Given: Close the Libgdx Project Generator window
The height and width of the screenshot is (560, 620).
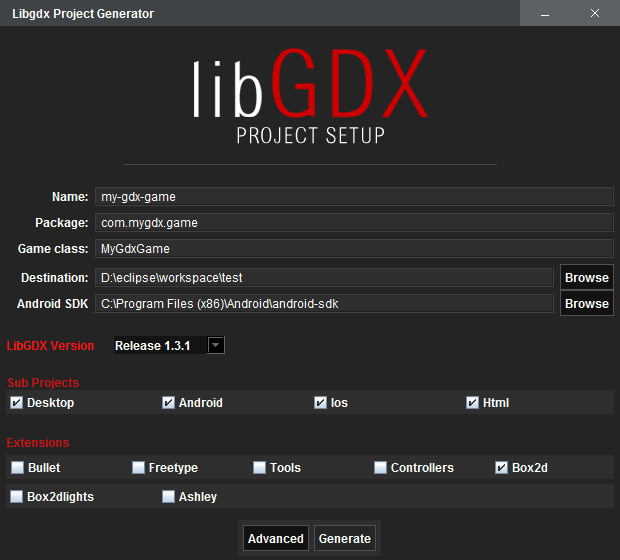Looking at the screenshot, I should (x=595, y=13).
